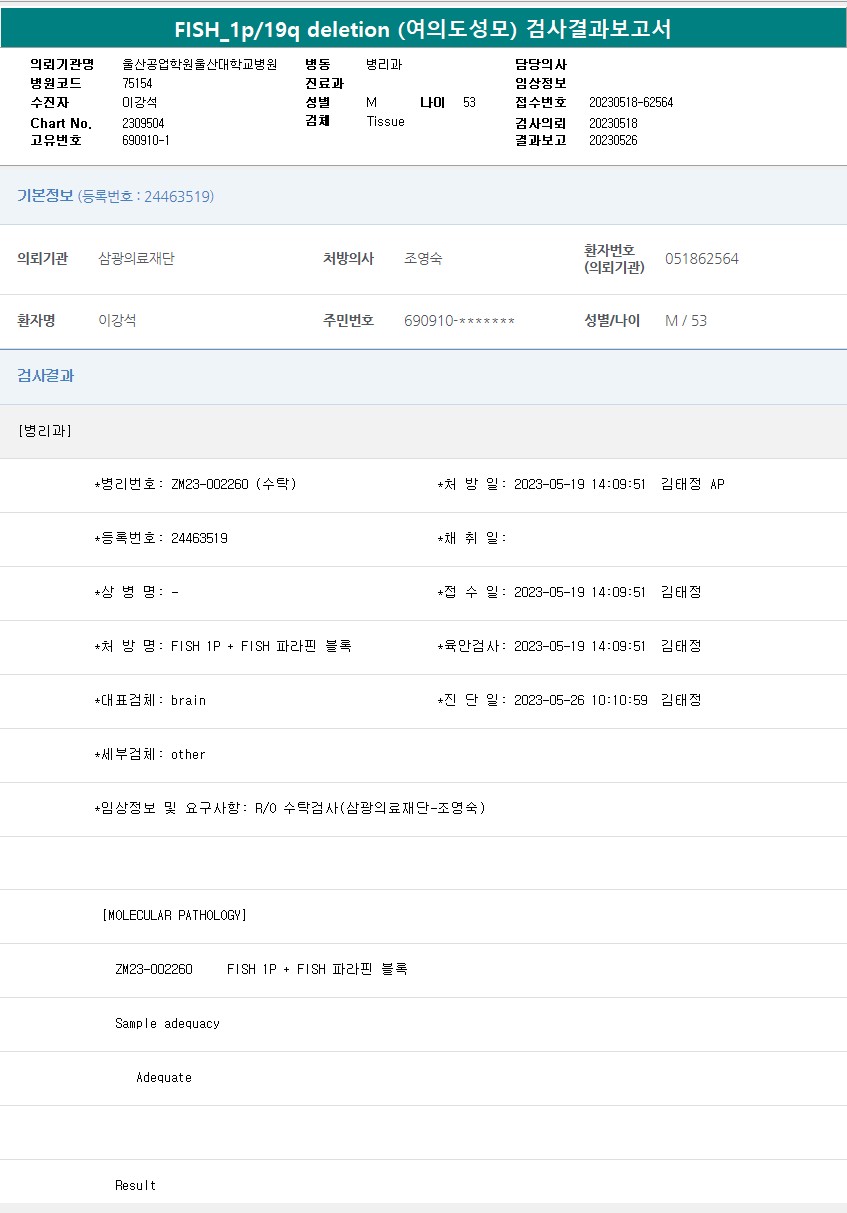Click the [MOLECULAR PATHOLOGY] heading
This screenshot has width=847, height=1213.
tap(174, 915)
